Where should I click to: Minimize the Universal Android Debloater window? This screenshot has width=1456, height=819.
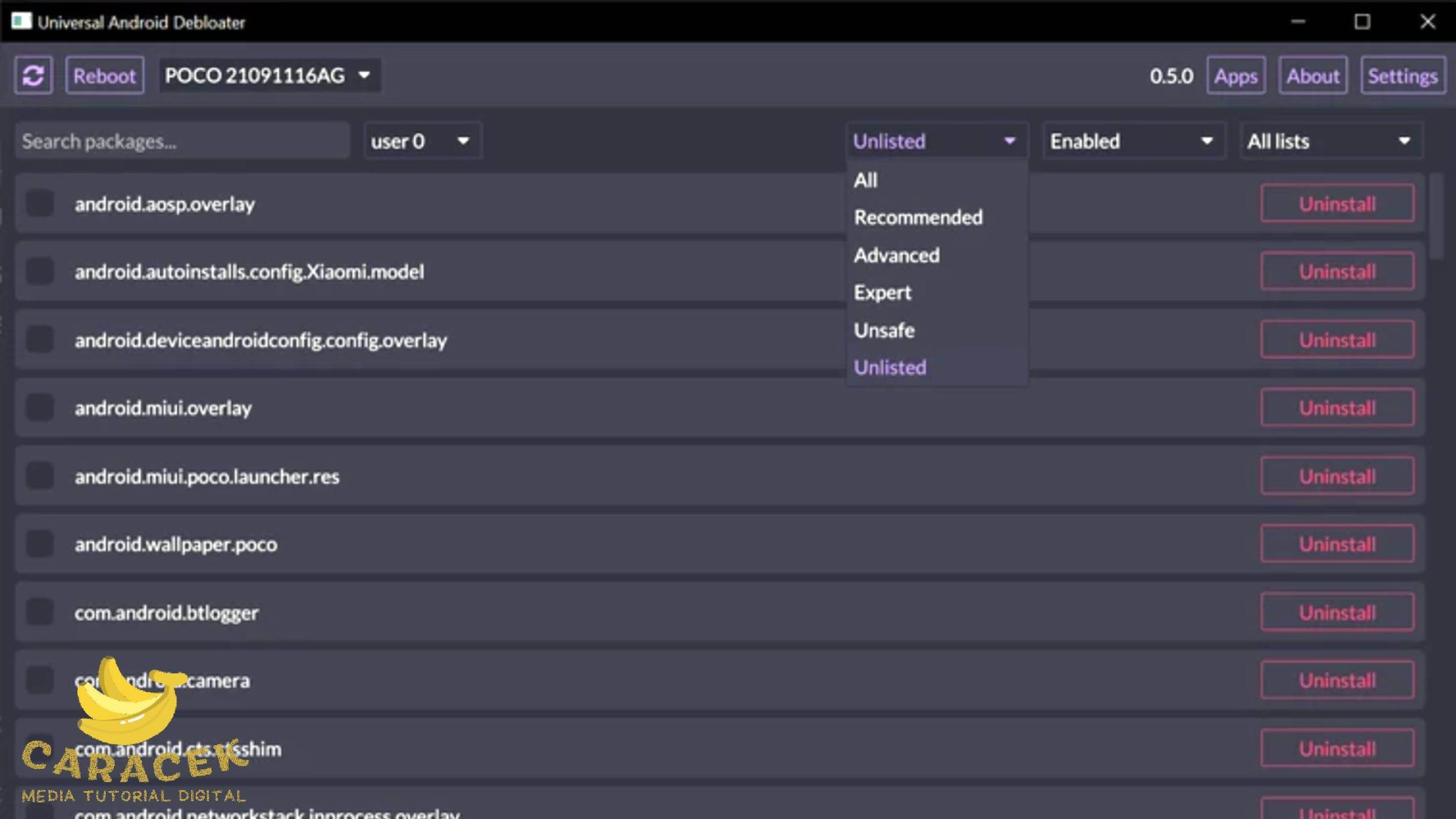click(x=1298, y=22)
